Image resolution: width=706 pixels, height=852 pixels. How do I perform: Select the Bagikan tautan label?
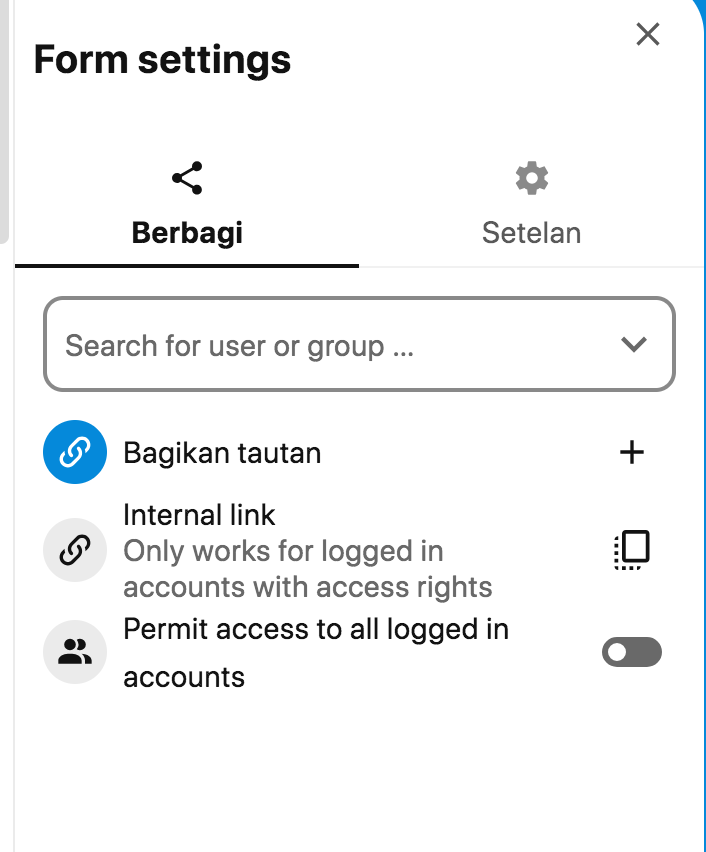(x=222, y=453)
